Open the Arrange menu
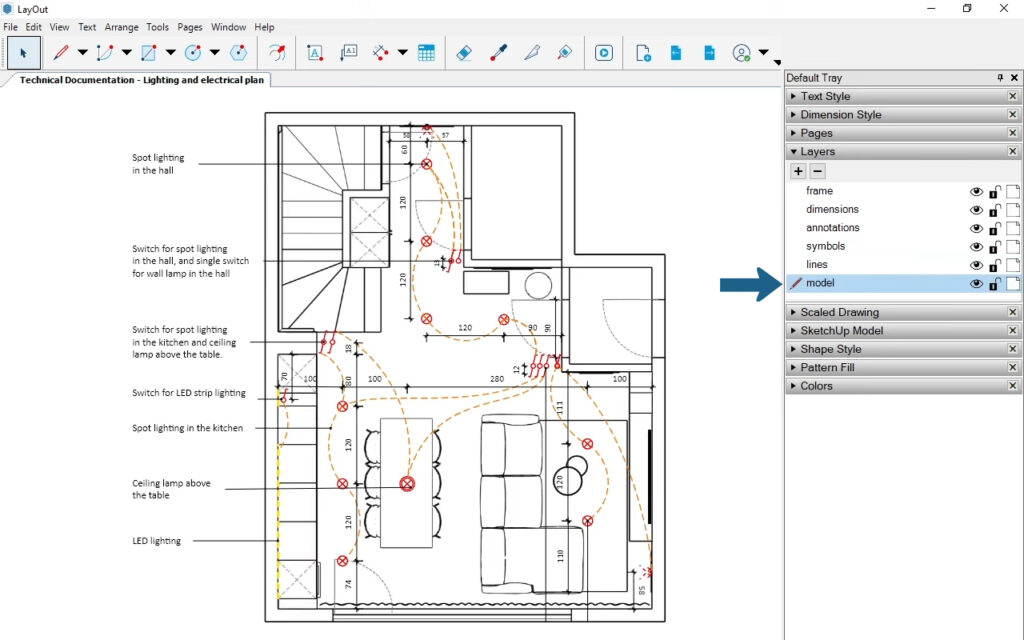 (x=122, y=27)
